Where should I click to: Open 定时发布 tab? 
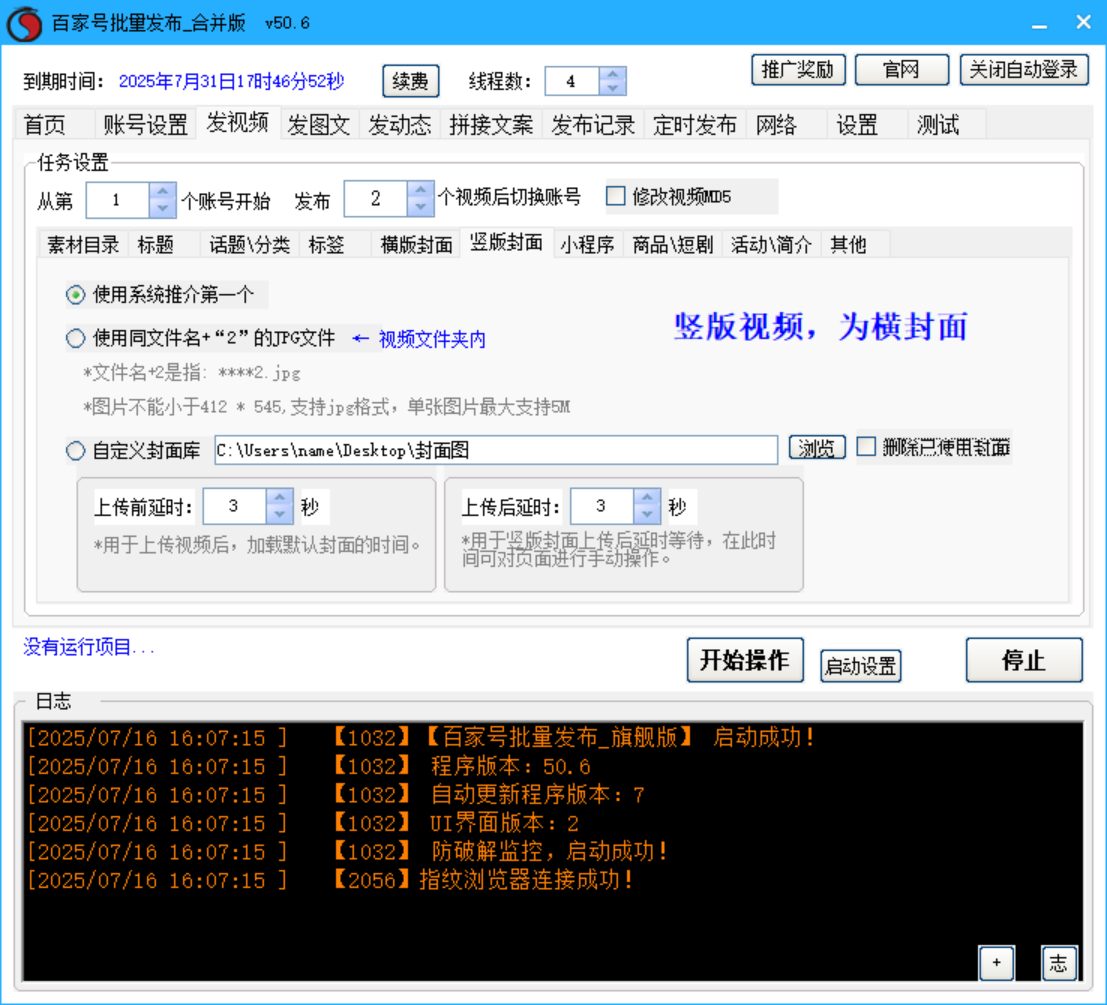[x=695, y=125]
